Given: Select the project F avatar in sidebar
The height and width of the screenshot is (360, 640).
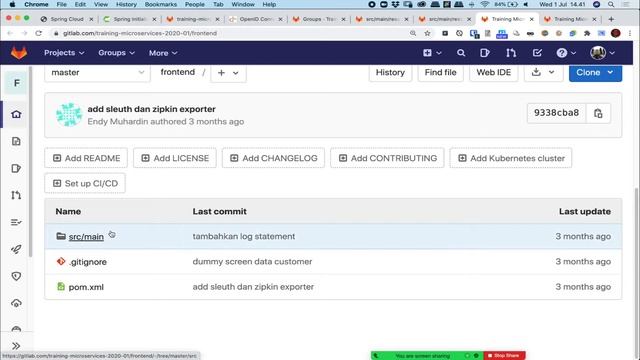Looking at the screenshot, I should (16, 83).
